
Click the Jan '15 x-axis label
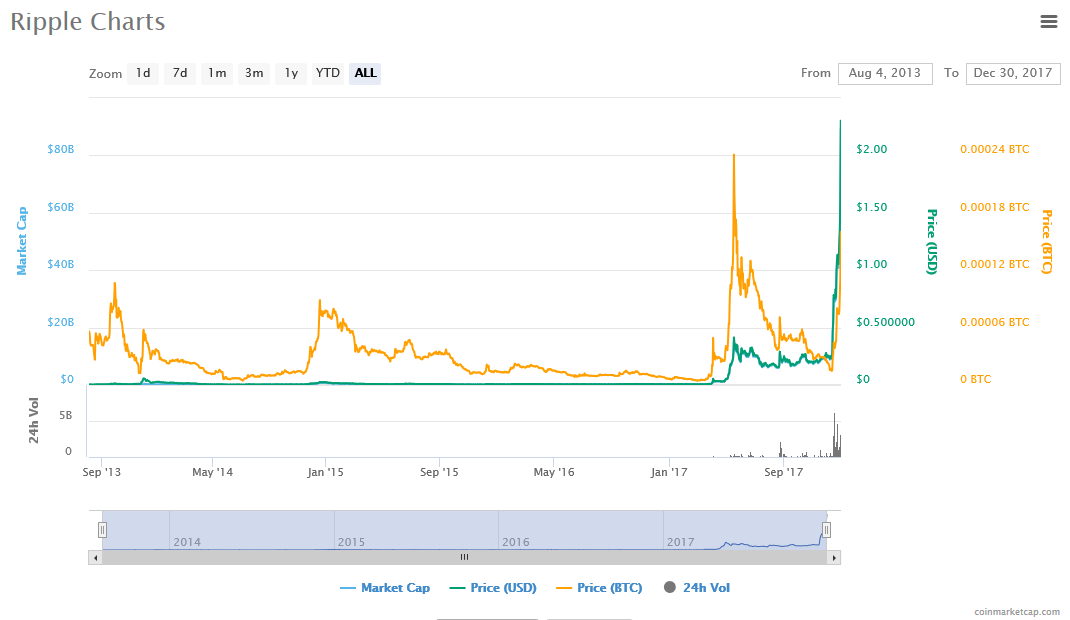[326, 472]
